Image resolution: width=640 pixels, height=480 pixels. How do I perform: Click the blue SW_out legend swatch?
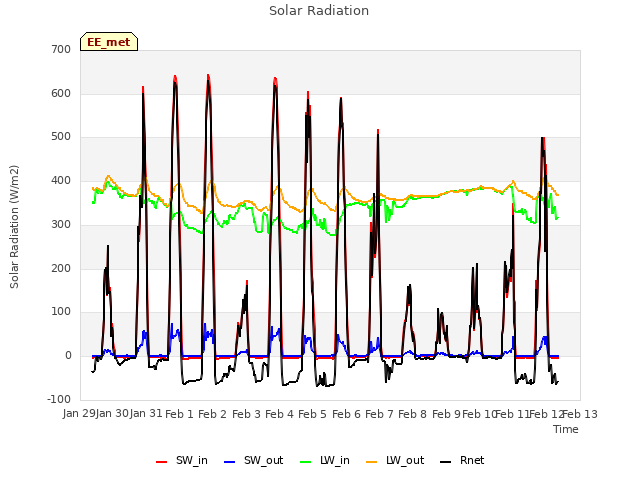tap(230, 462)
